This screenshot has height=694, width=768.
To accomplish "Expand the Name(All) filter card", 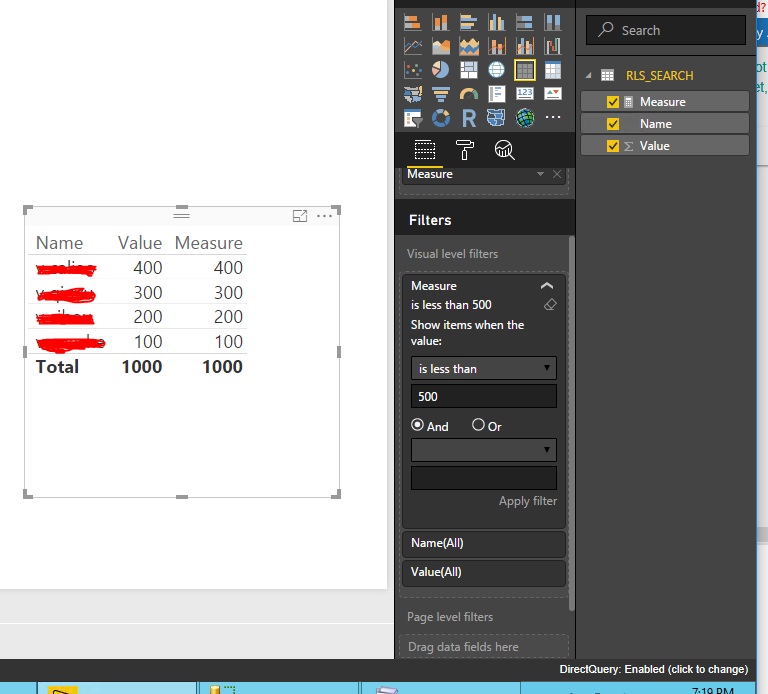I will [x=484, y=543].
